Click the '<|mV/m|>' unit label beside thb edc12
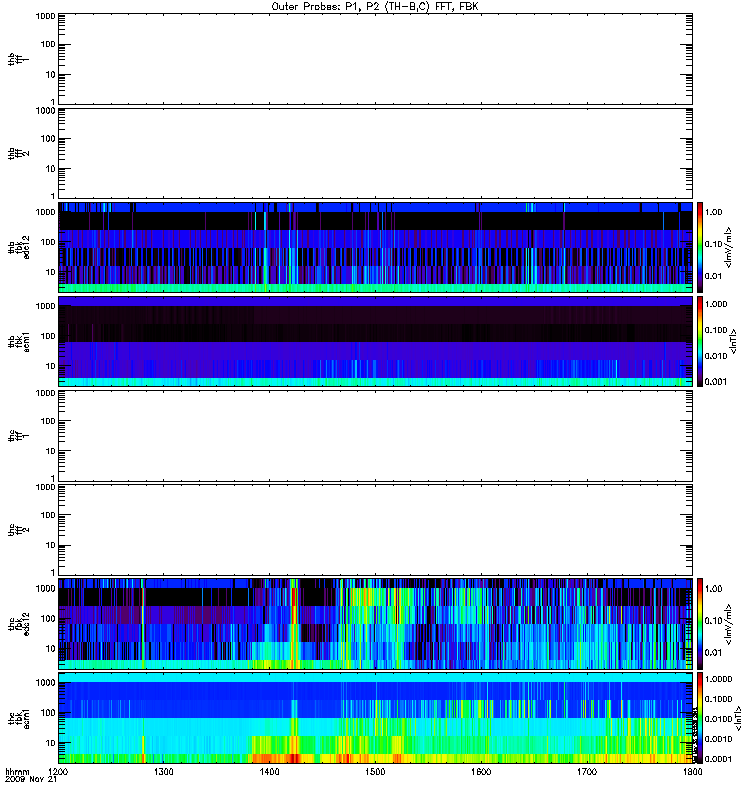 coord(729,247)
